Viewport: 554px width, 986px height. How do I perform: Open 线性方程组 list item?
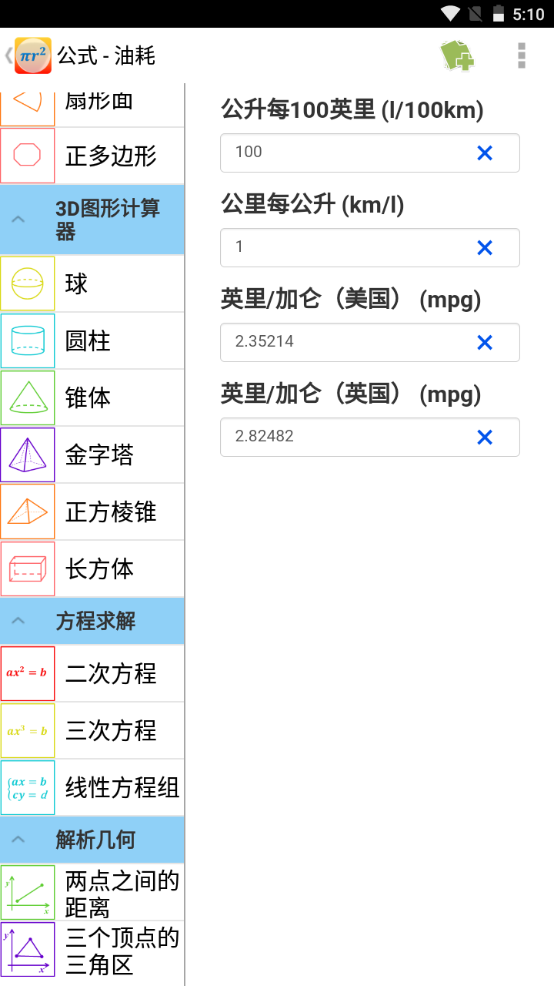(x=92, y=787)
